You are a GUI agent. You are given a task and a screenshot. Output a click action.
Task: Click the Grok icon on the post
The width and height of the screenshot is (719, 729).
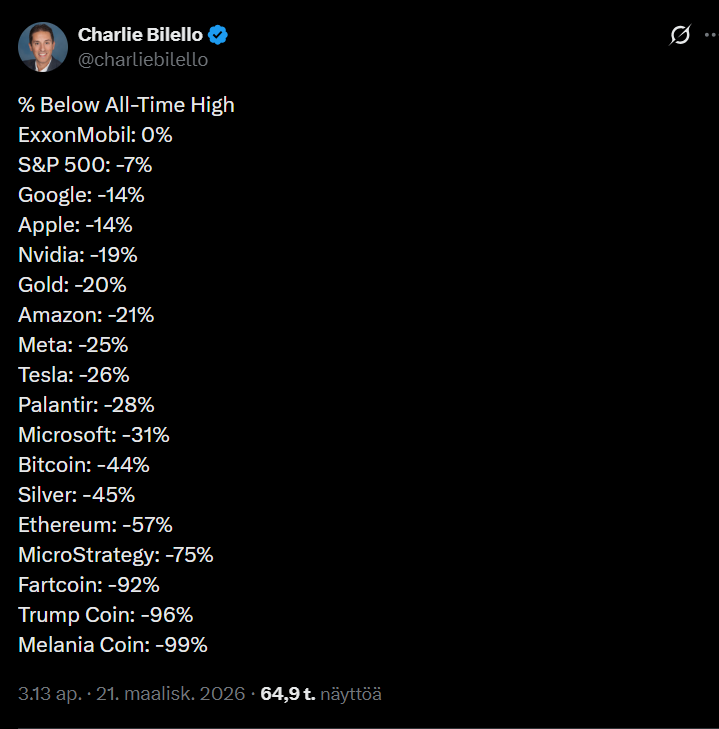(x=679, y=36)
